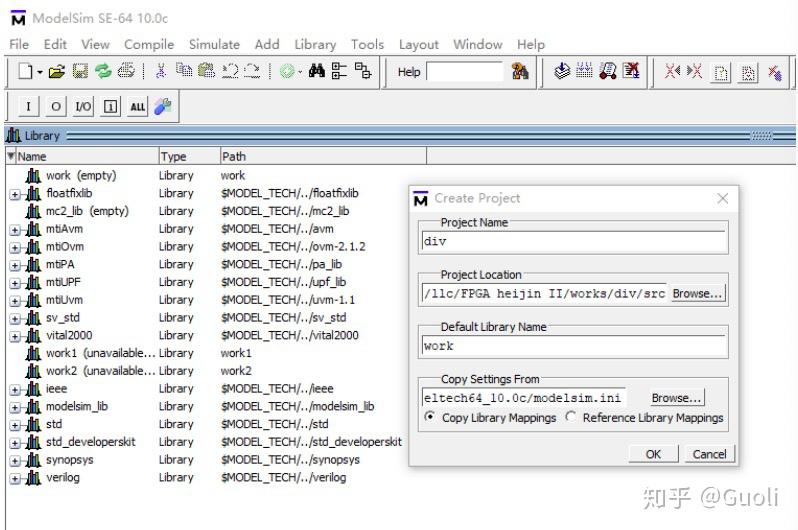Viewport: 798px width, 530px height.
Task: Click the Paste clipboard icon
Action: pyautogui.click(x=206, y=70)
